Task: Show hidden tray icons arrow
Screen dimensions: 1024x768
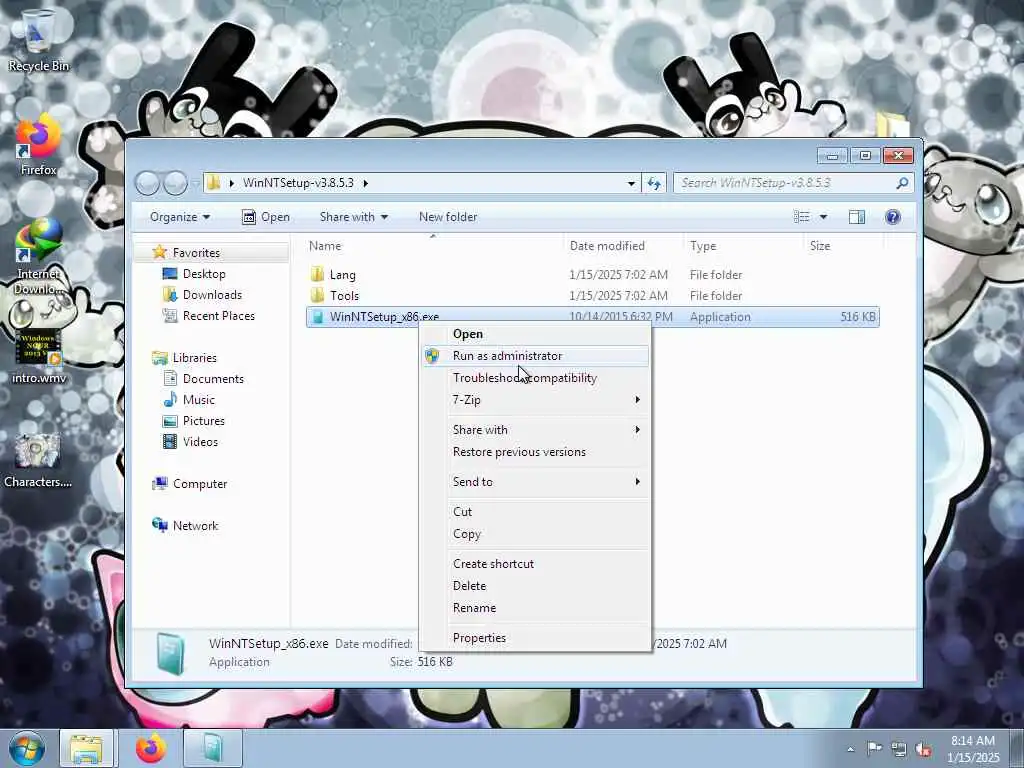Action: click(850, 749)
